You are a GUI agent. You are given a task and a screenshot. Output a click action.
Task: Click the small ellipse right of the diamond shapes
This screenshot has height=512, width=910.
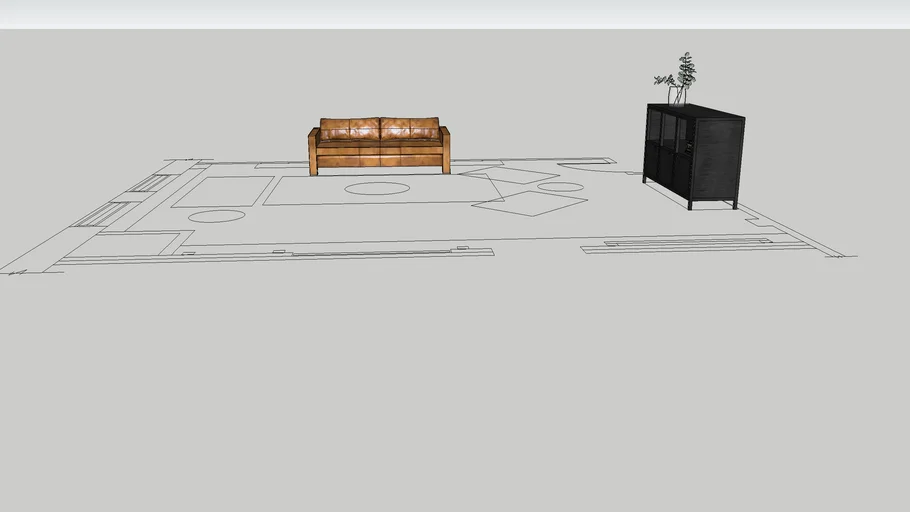point(565,187)
